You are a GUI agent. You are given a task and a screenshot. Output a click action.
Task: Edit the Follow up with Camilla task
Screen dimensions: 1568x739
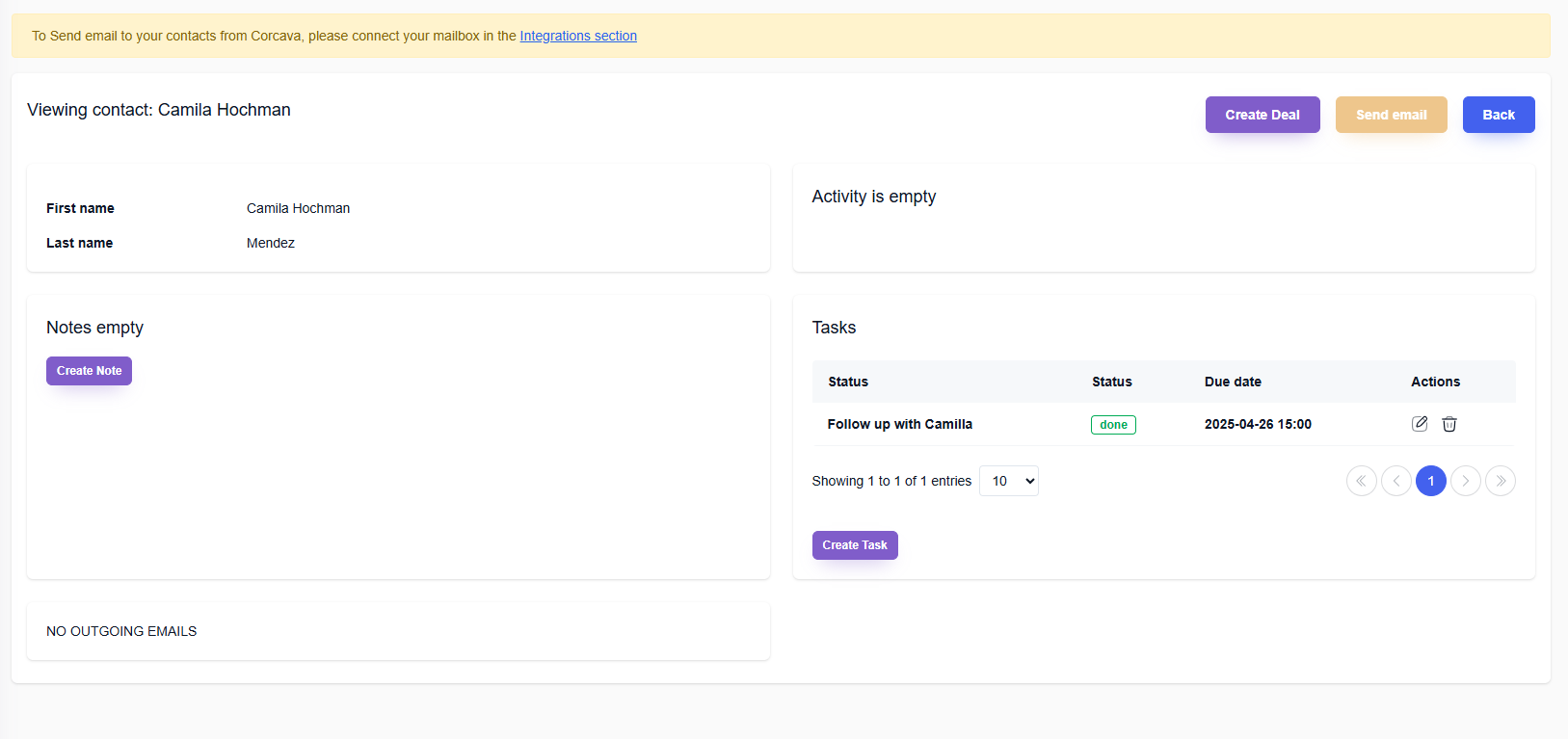pos(1419,424)
